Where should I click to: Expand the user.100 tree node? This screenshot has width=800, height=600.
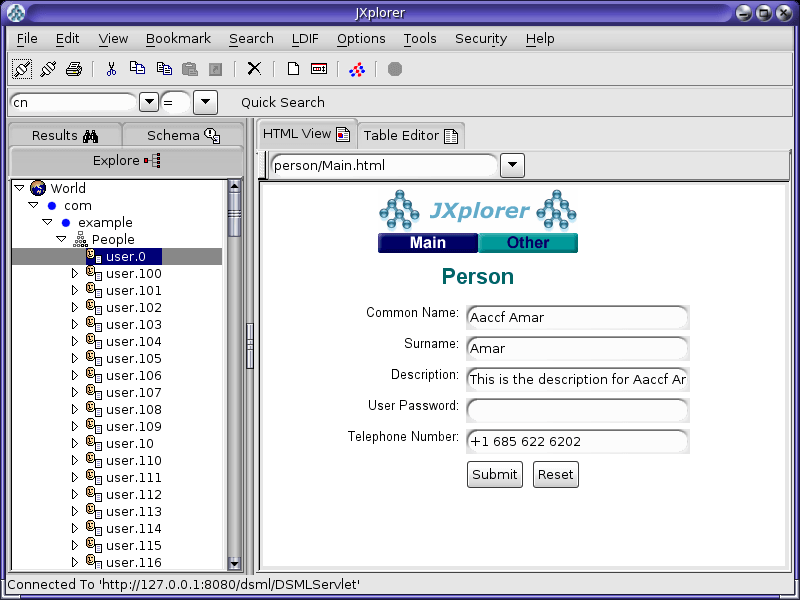pos(75,273)
